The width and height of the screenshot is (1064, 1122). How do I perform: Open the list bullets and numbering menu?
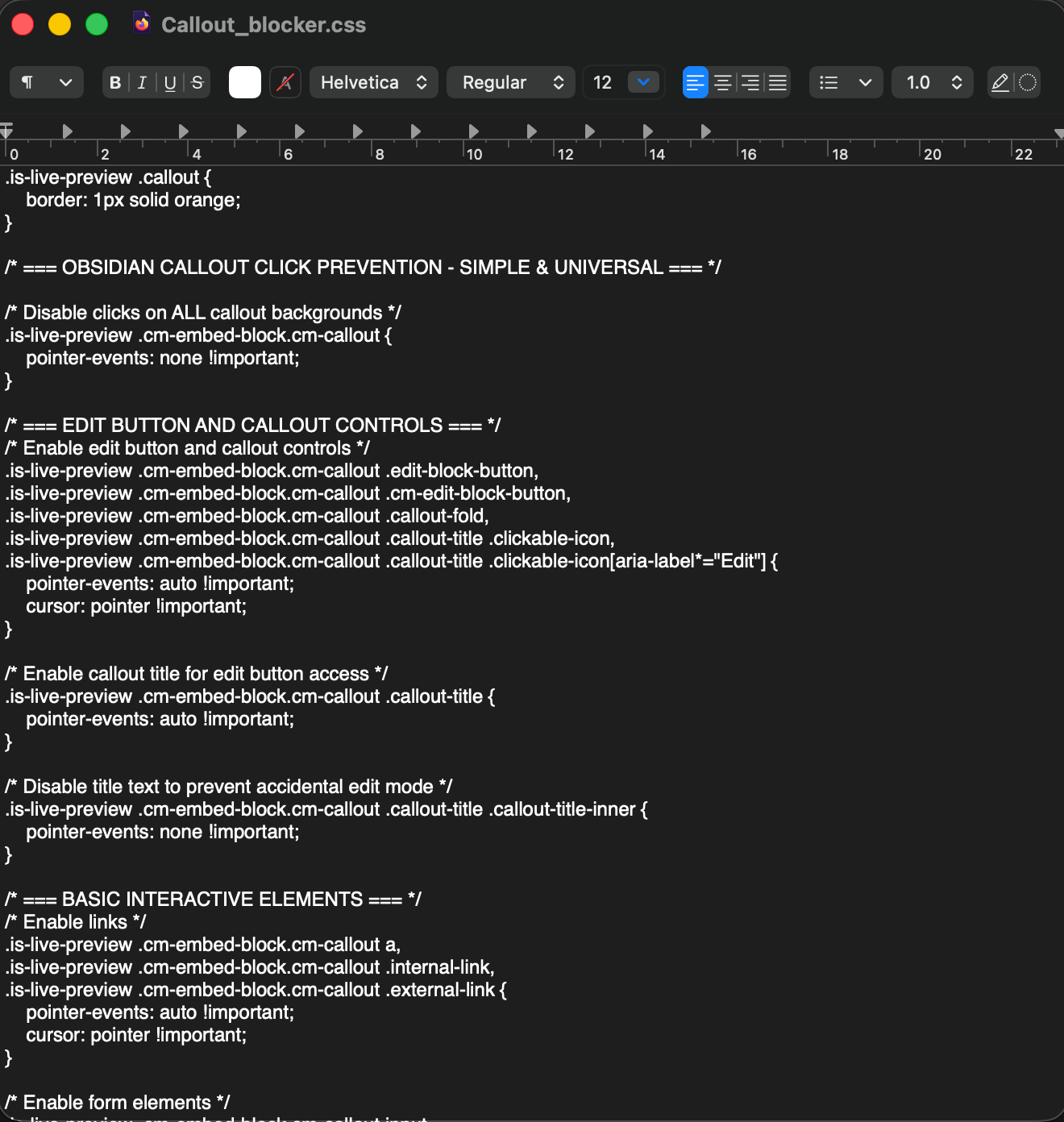point(845,82)
